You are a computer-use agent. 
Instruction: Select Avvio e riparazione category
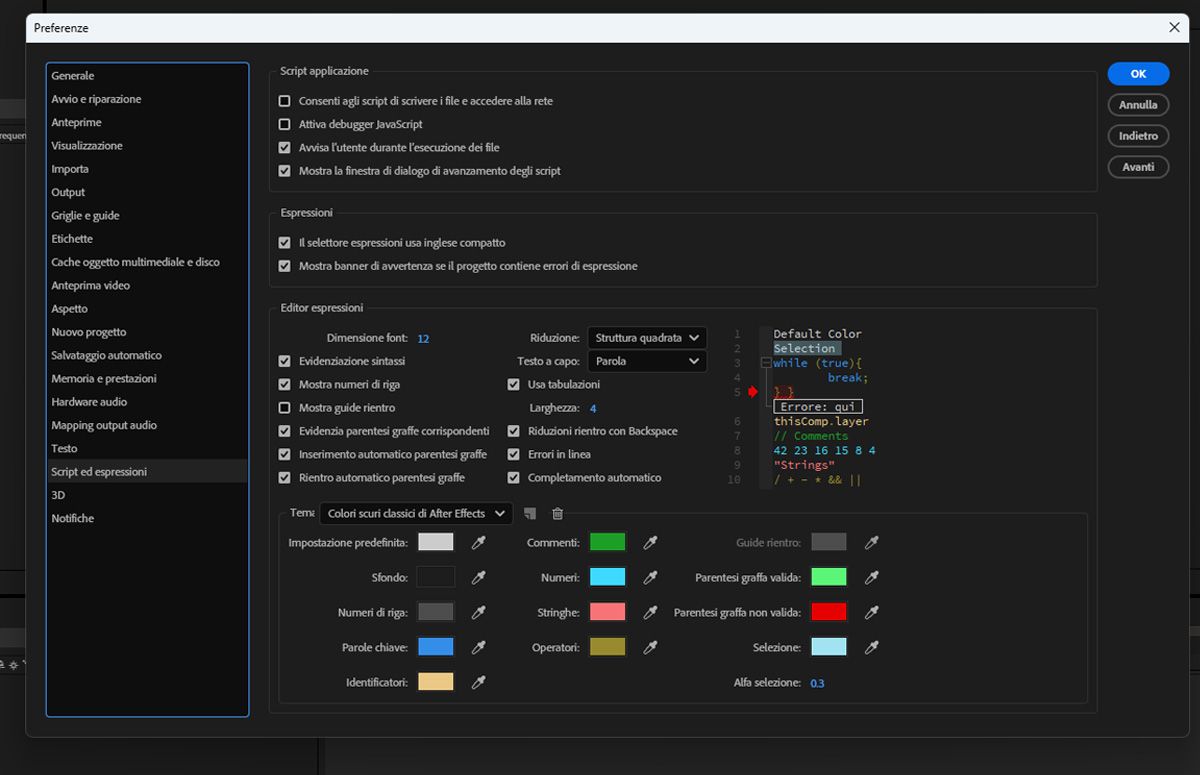coord(148,99)
